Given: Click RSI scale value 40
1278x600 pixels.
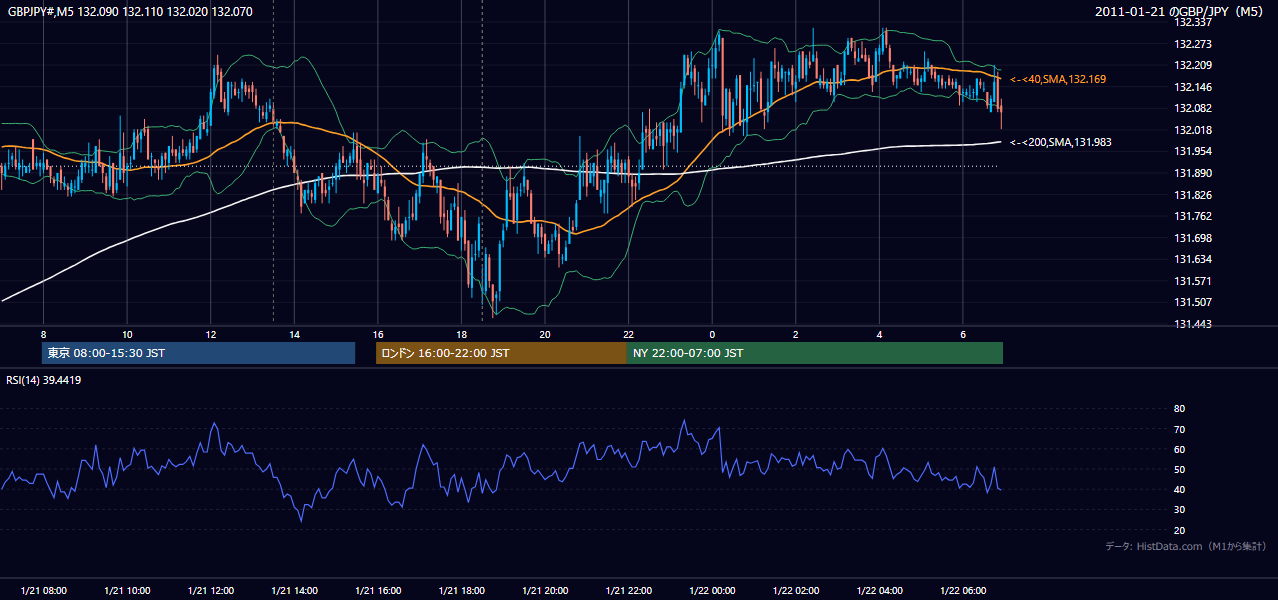Looking at the screenshot, I should click(x=1179, y=489).
